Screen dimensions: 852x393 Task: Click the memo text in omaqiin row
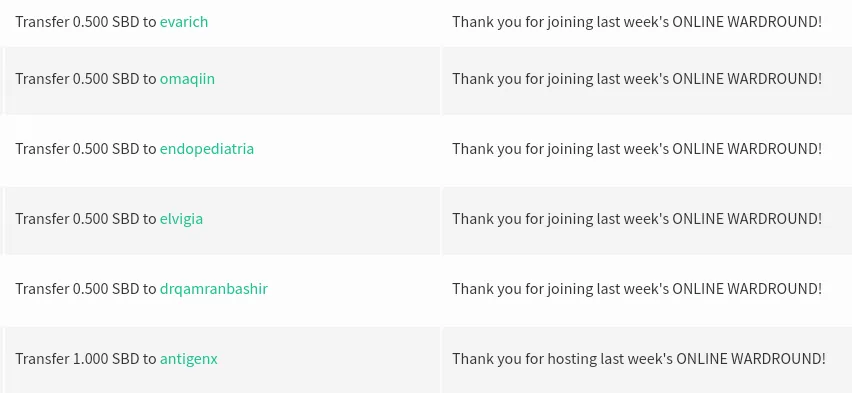(637, 79)
